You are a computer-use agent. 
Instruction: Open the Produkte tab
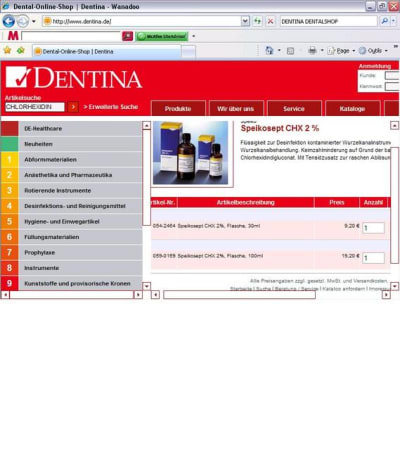[178, 109]
